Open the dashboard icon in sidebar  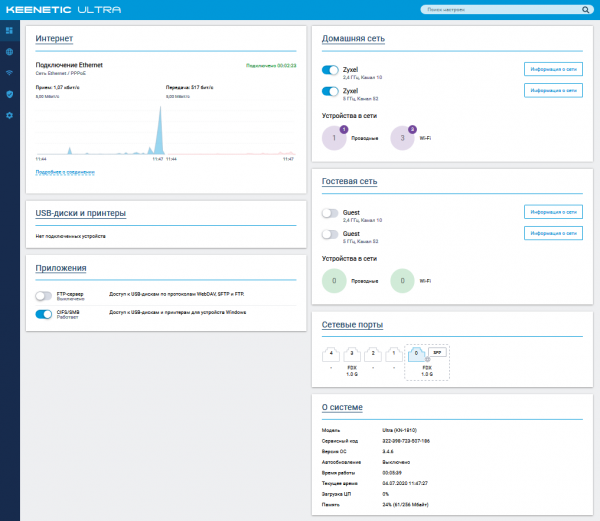click(x=9, y=30)
